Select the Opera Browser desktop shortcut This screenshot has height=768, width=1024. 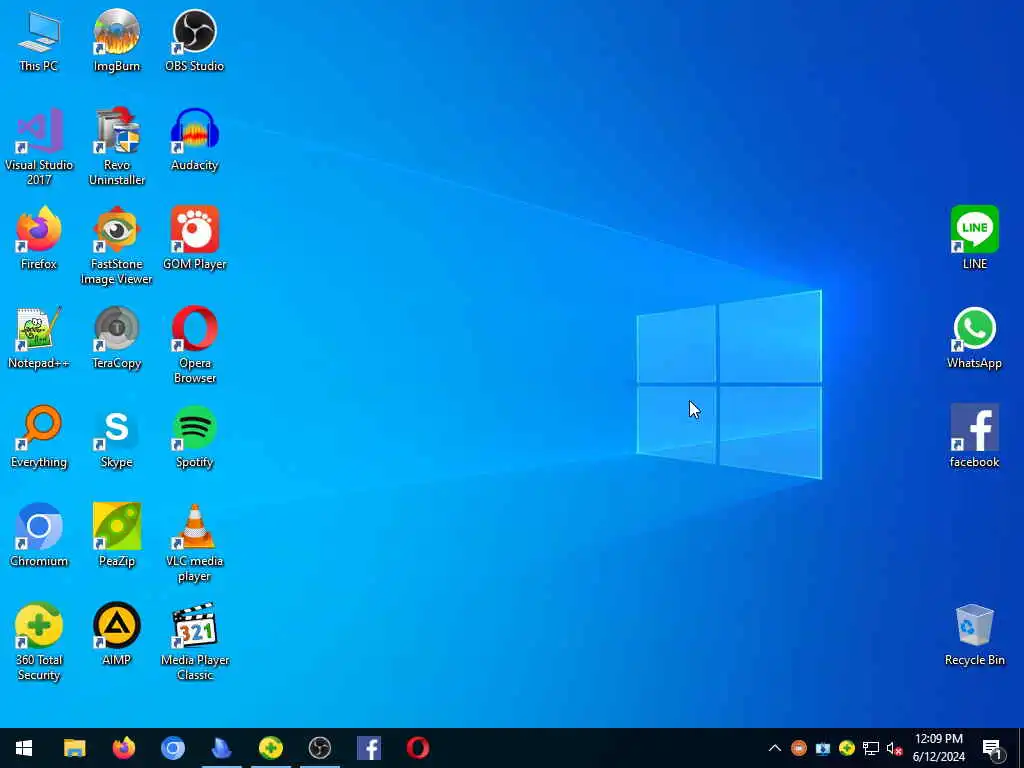[195, 345]
